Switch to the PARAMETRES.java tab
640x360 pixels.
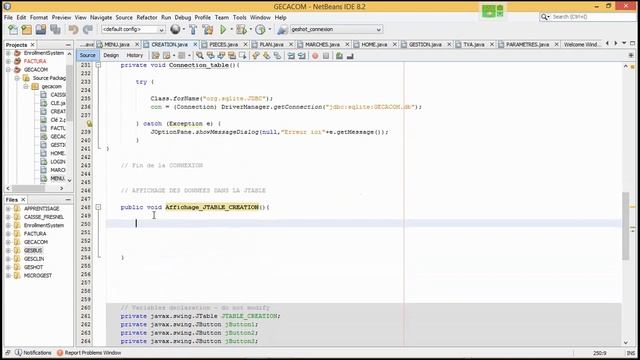pyautogui.click(x=527, y=44)
